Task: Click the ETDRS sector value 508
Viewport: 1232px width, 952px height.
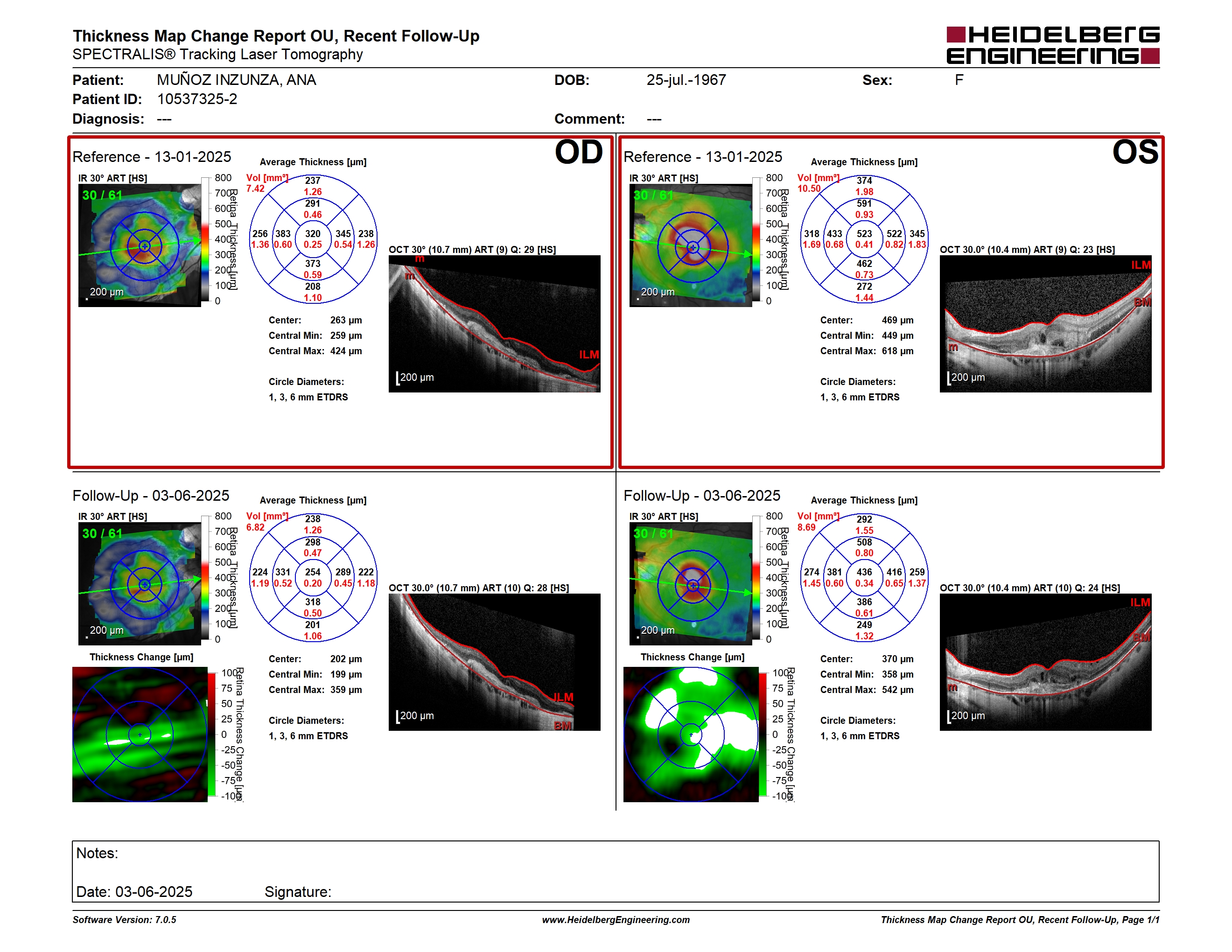Action: 864,542
